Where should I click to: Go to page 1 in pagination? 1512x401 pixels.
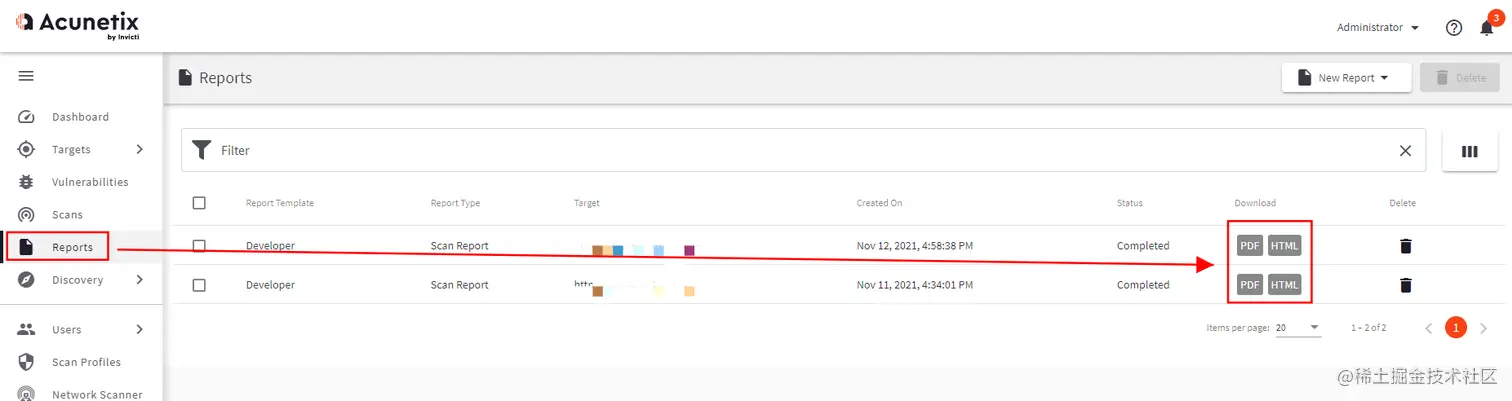1456,328
